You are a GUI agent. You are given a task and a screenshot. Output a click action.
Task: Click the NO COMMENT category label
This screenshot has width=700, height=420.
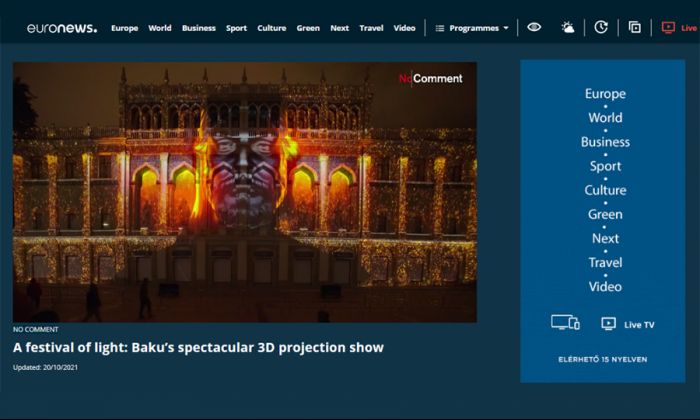click(36, 329)
